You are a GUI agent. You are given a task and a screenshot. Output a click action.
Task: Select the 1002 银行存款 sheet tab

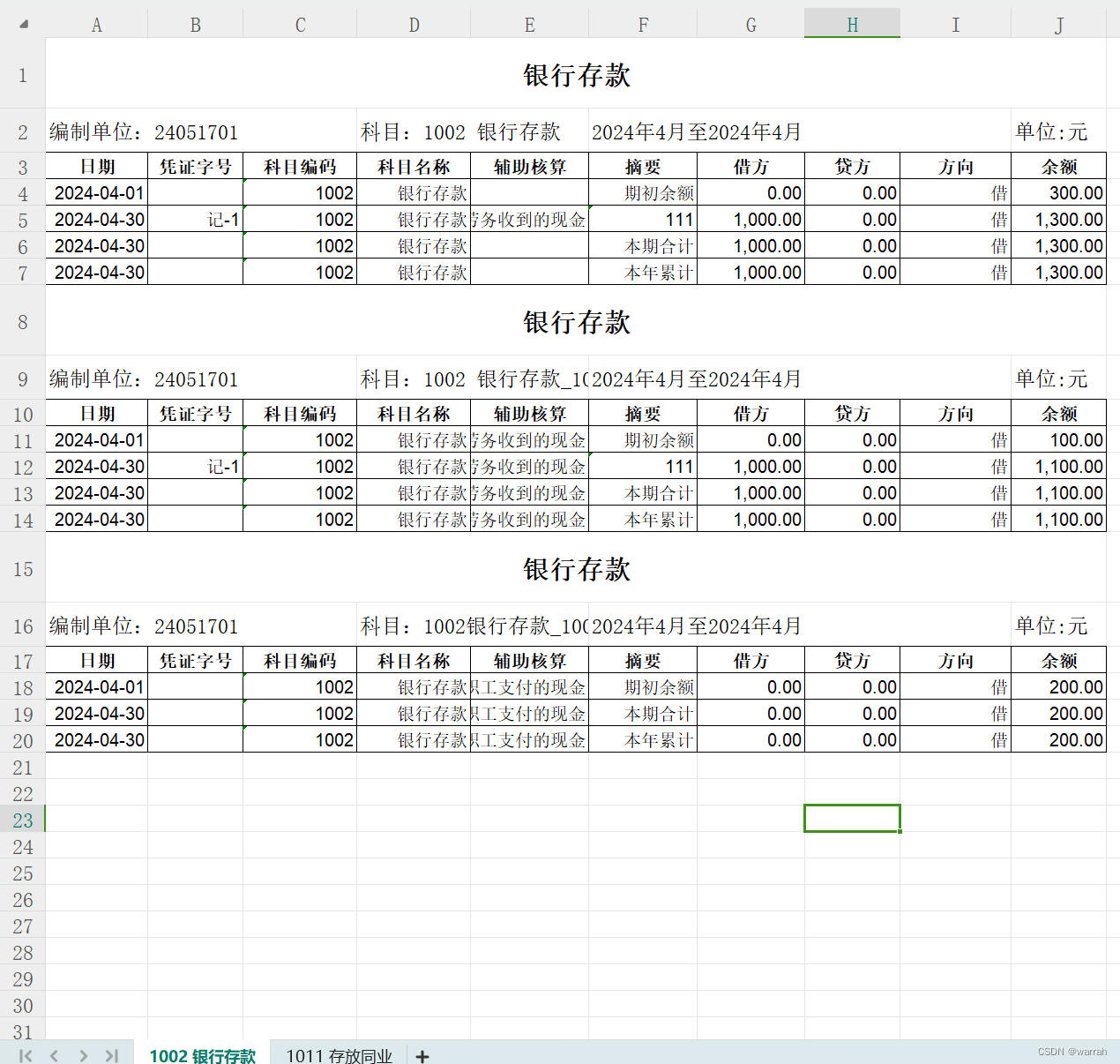coord(203,1056)
